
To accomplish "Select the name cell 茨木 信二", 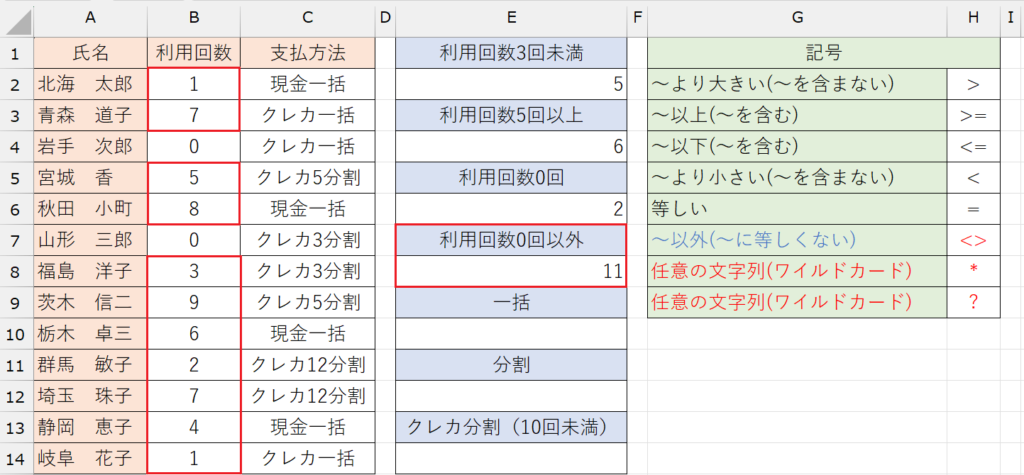I will (91, 303).
